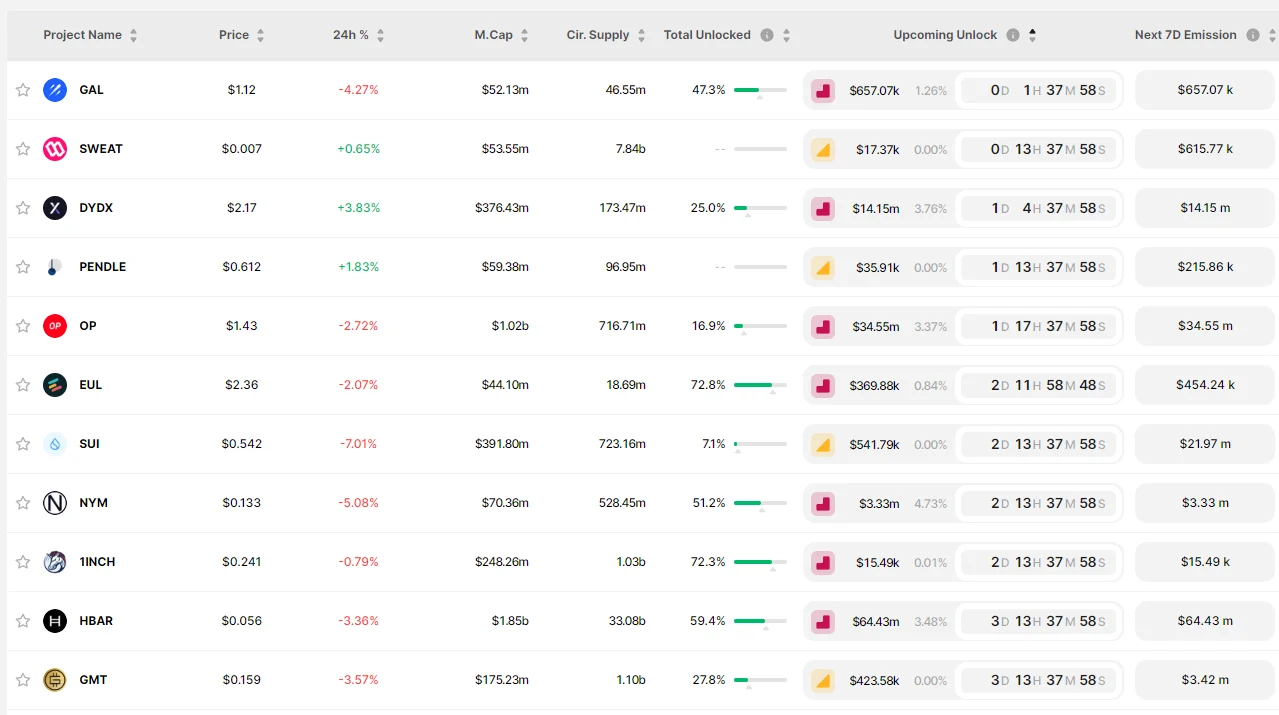Viewport: 1279px width, 715px height.
Task: Click the EUL total unlocked progress bar
Action: click(x=759, y=385)
